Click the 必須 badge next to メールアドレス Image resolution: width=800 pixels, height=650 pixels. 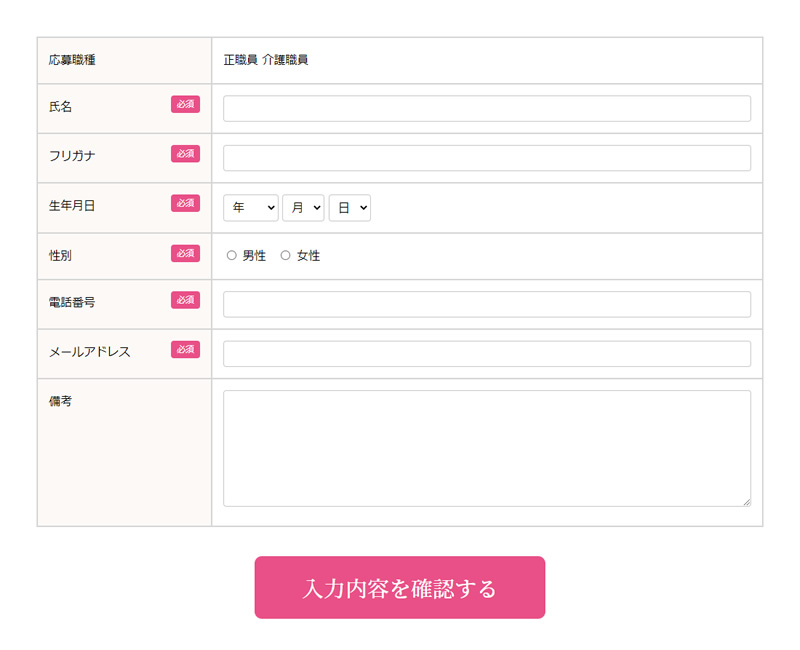click(185, 349)
